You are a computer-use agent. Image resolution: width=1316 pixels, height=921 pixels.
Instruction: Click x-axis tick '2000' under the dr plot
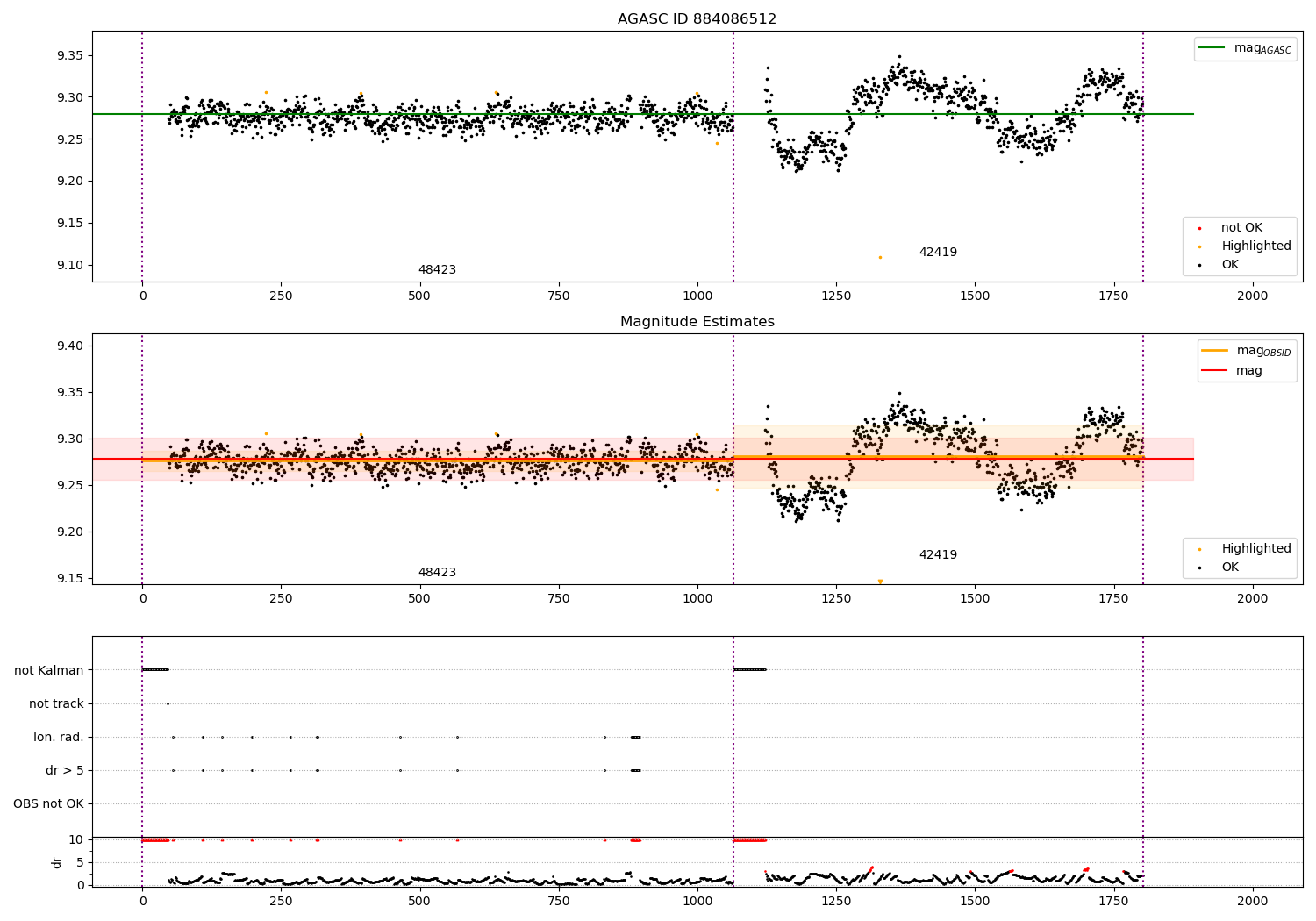1253,901
